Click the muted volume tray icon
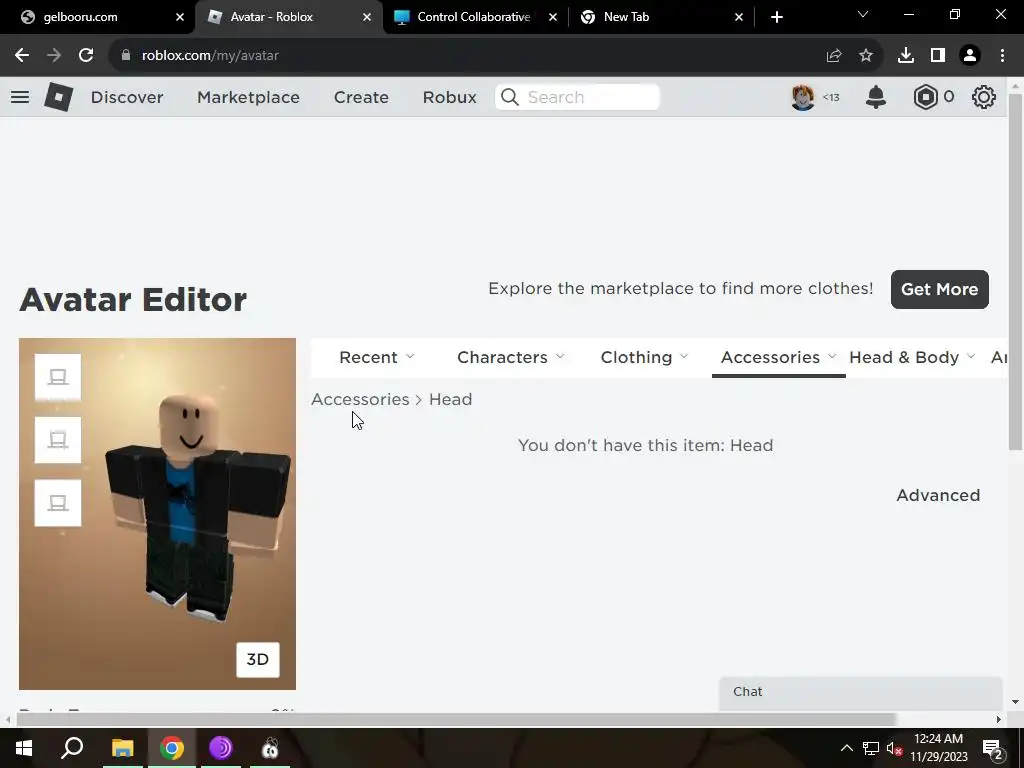 (895, 748)
